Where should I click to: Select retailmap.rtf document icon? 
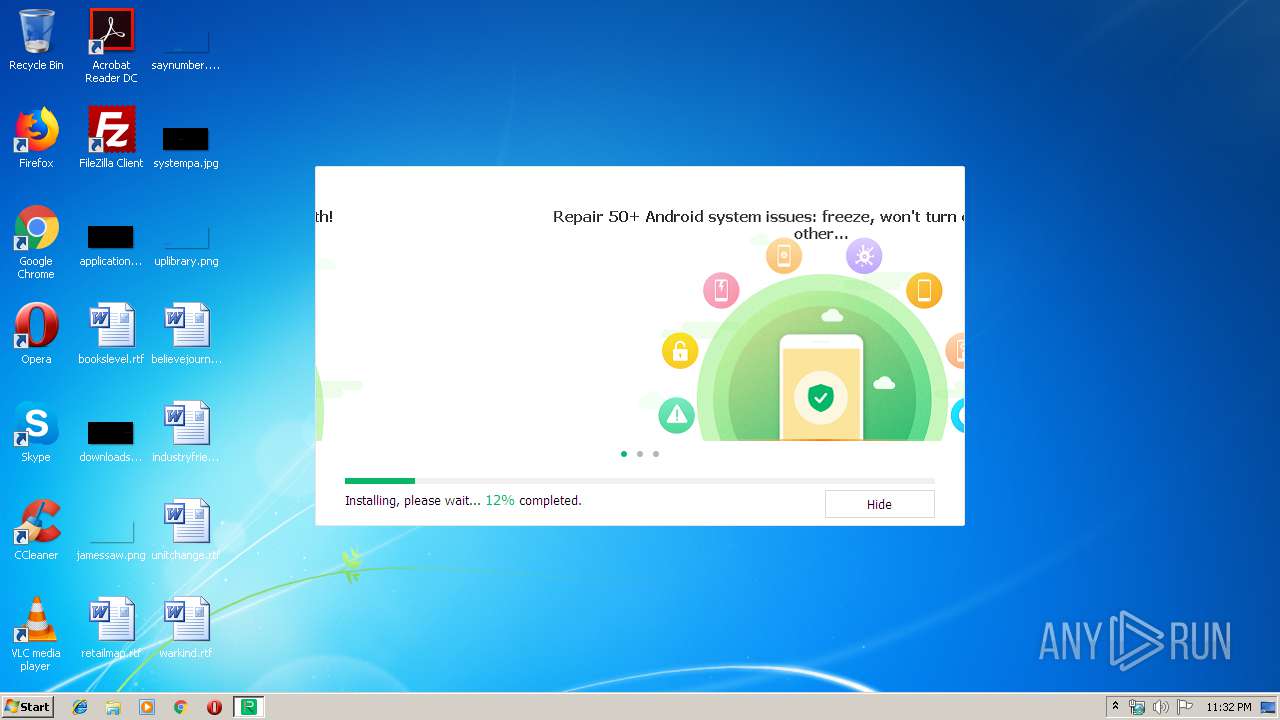point(111,628)
